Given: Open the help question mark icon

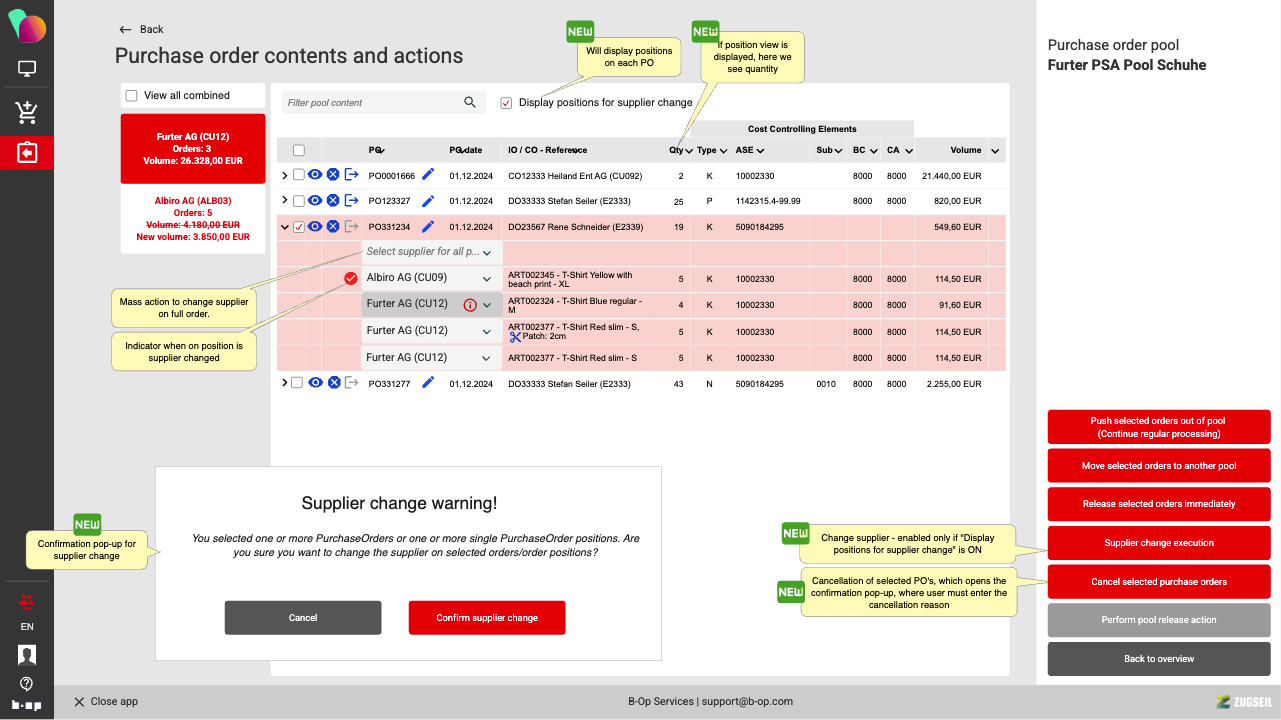Looking at the screenshot, I should [27, 684].
